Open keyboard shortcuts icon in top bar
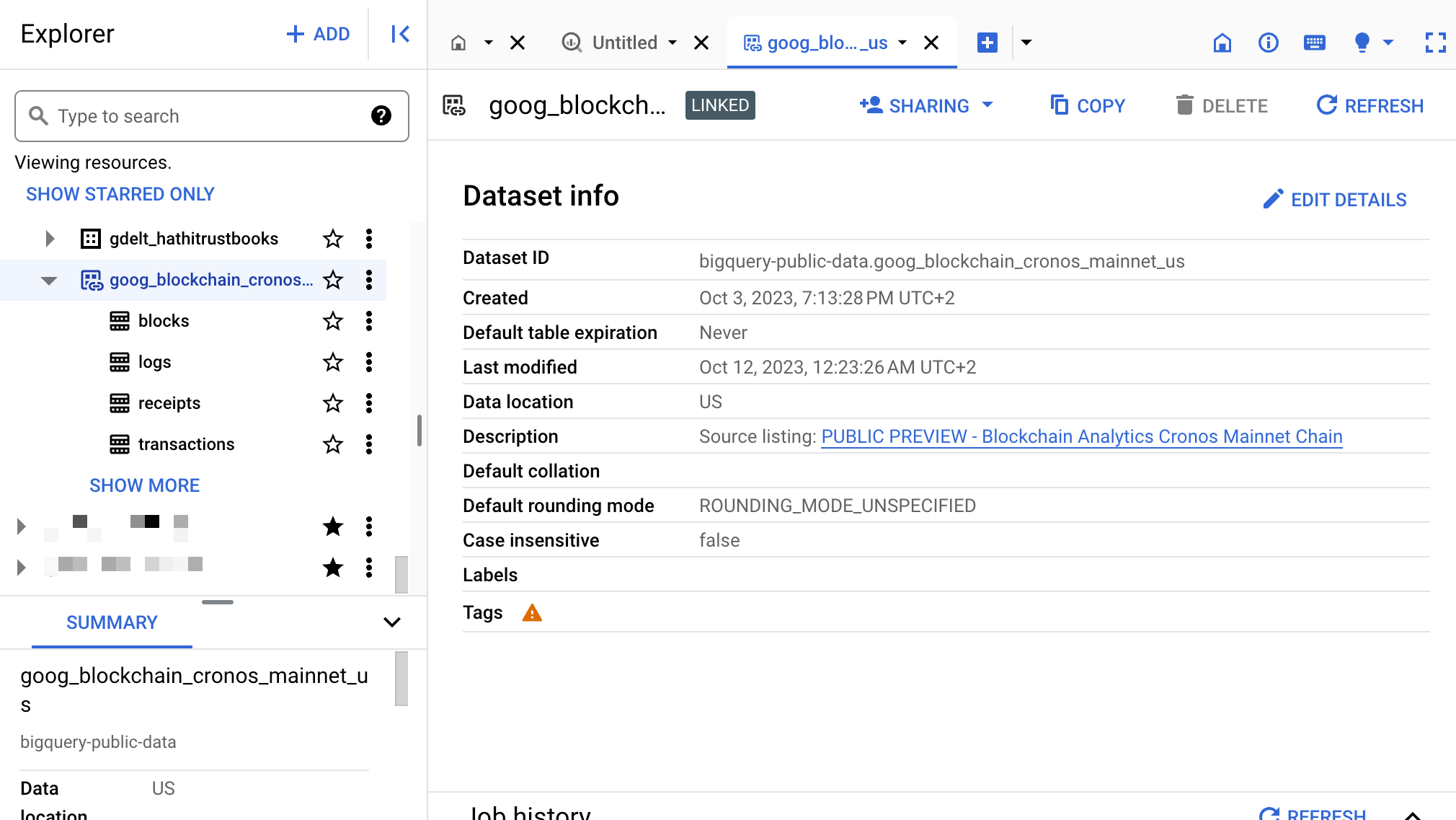The height and width of the screenshot is (820, 1456). point(1314,43)
